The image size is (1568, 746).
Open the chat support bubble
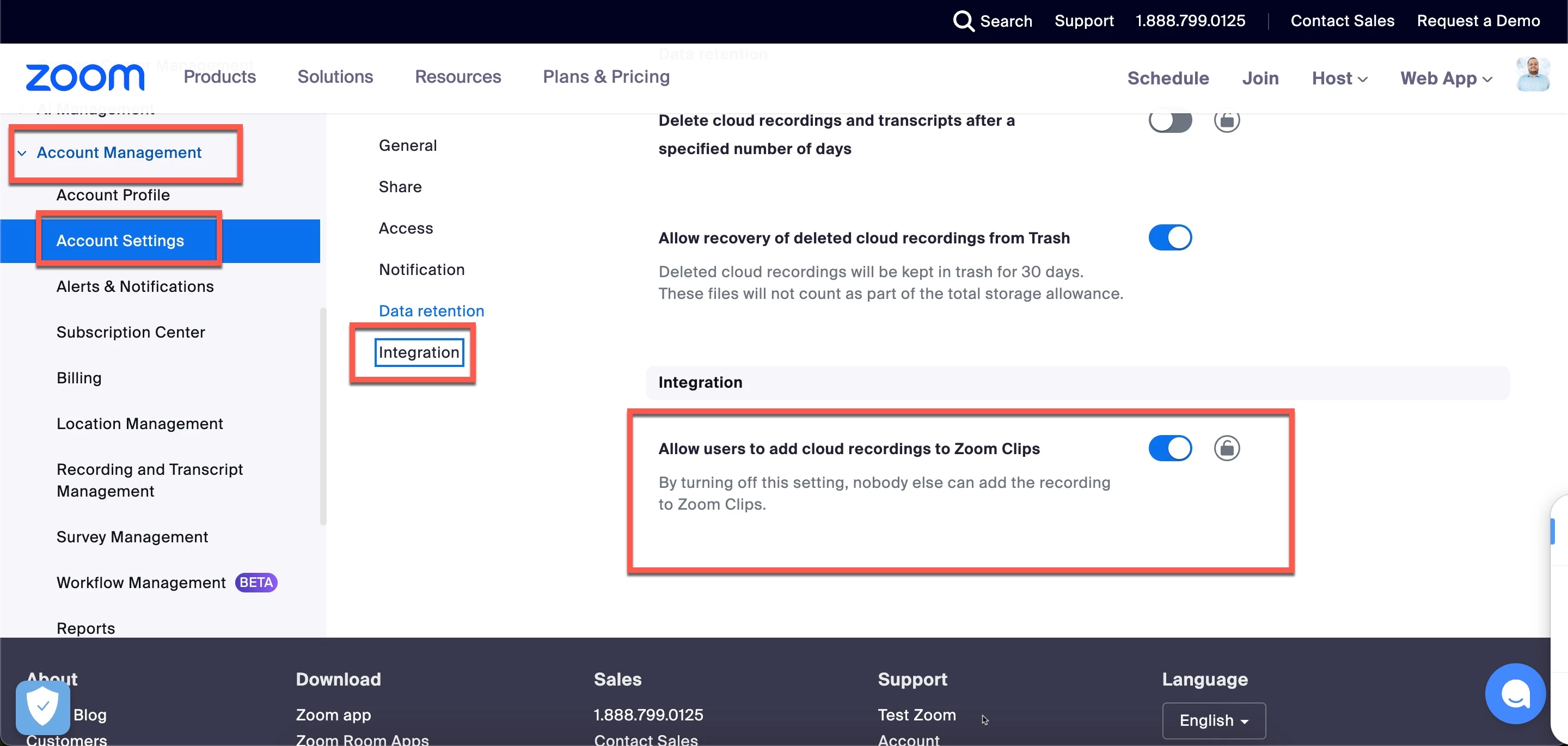pos(1515,693)
